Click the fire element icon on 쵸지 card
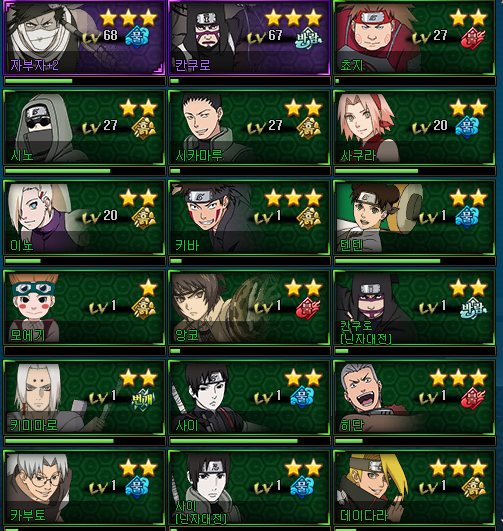The height and width of the screenshot is (531, 503). click(x=473, y=39)
